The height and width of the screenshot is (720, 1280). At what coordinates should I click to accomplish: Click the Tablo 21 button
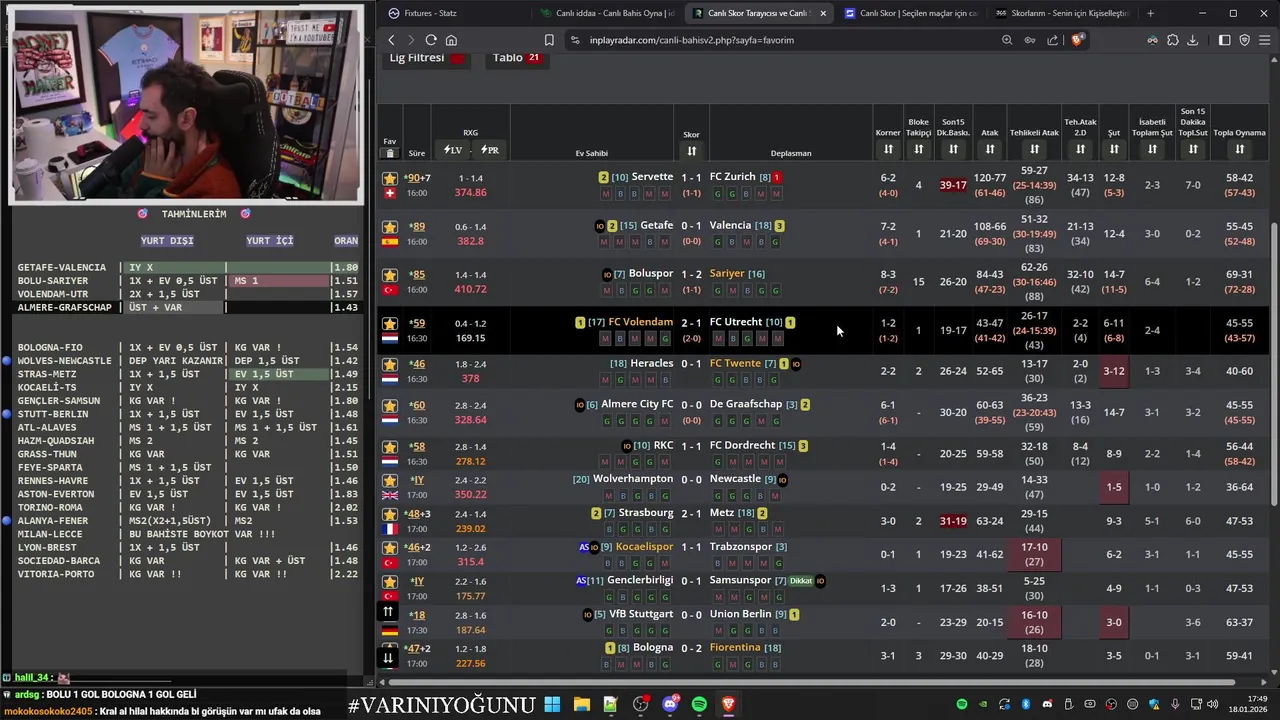point(517,58)
